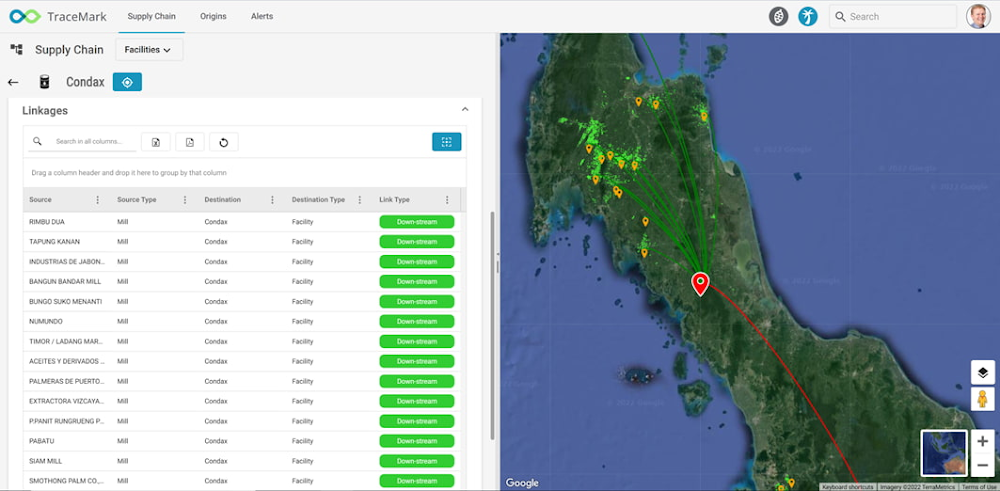Viewport: 1000px width, 491px height.
Task: Click the blue fit-to-selection button
Action: coord(446,142)
